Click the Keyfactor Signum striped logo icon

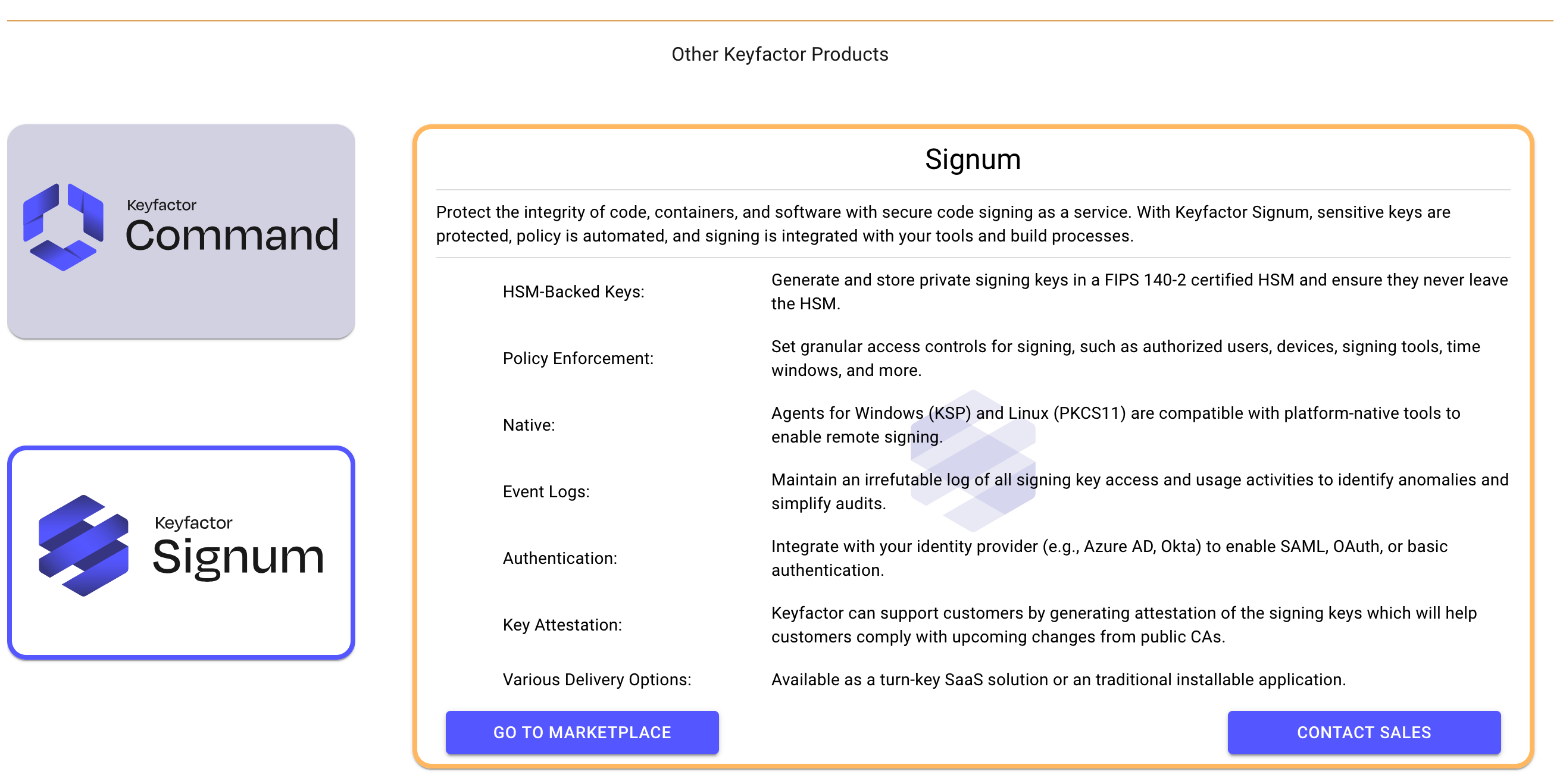click(x=84, y=545)
